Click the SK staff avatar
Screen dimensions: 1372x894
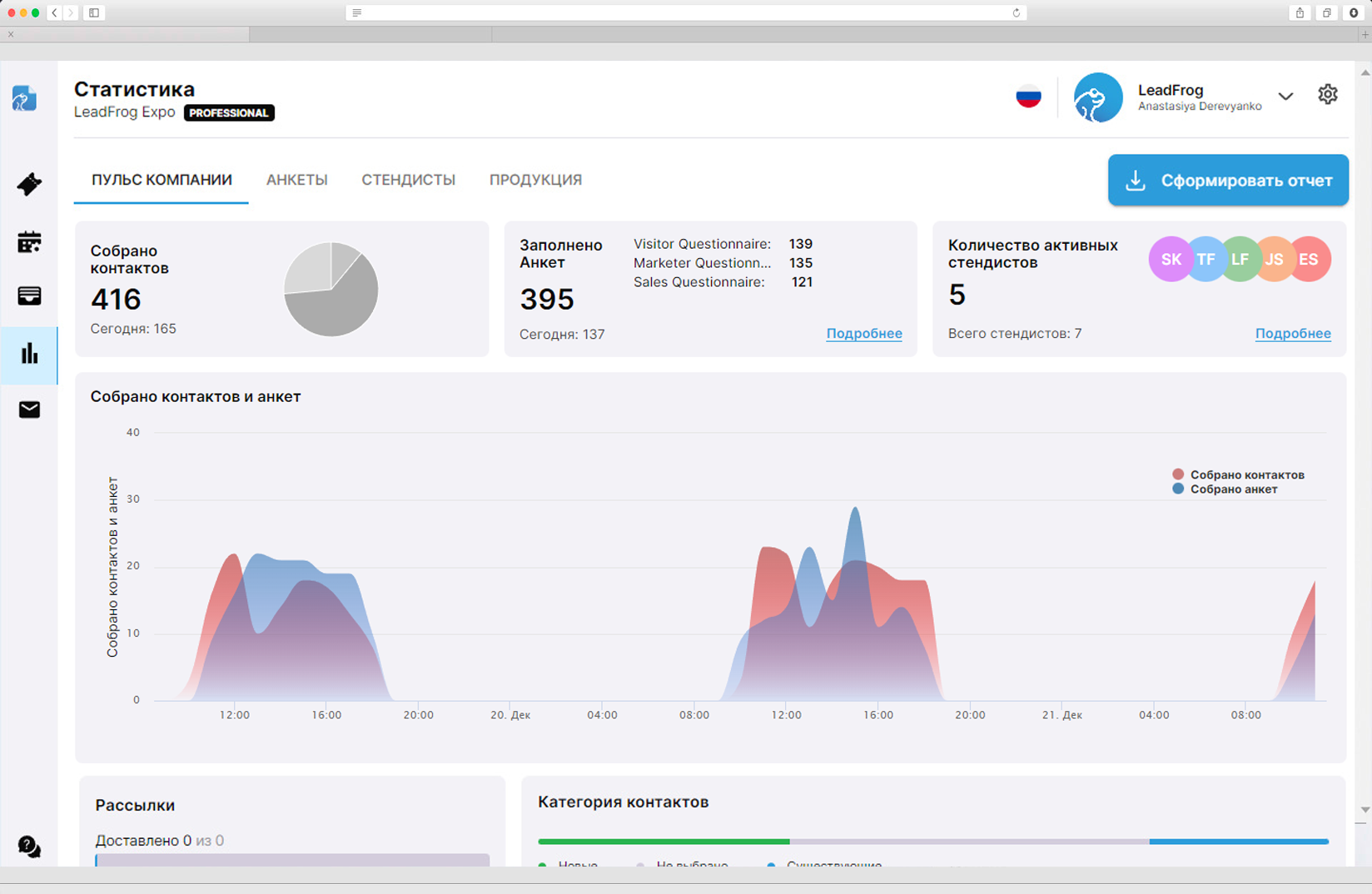pos(1169,260)
